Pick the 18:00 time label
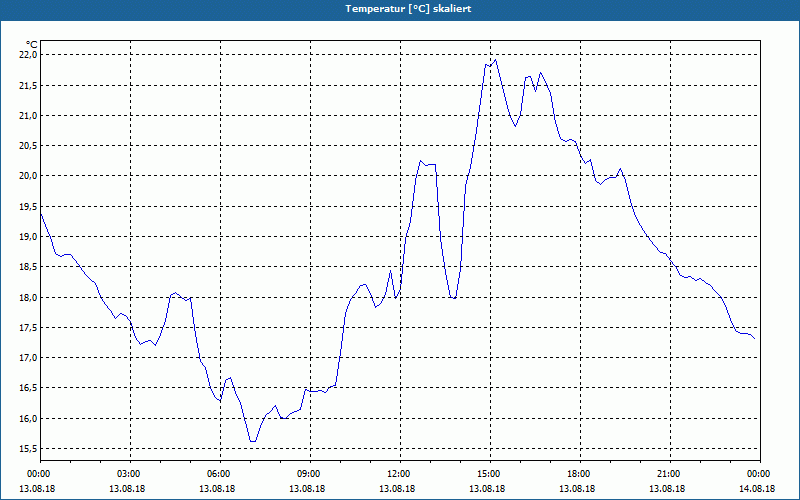The height and width of the screenshot is (500, 800). (x=578, y=474)
